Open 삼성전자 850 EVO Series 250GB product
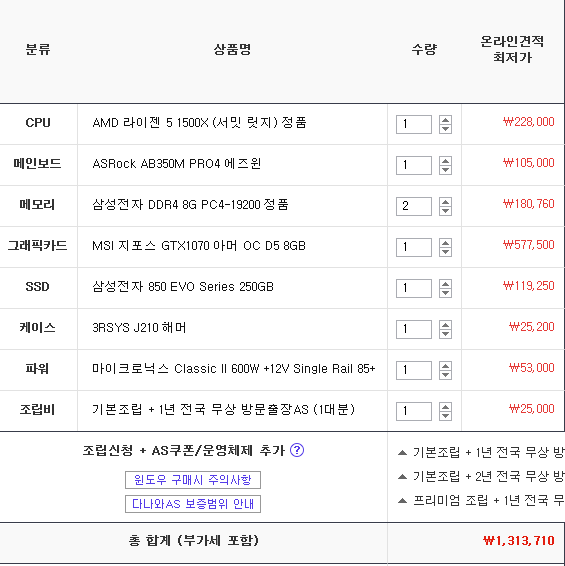 (x=183, y=287)
